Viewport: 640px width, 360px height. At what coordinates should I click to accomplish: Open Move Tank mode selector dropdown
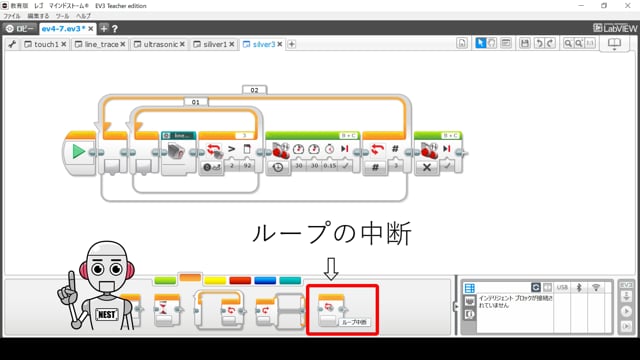278,167
